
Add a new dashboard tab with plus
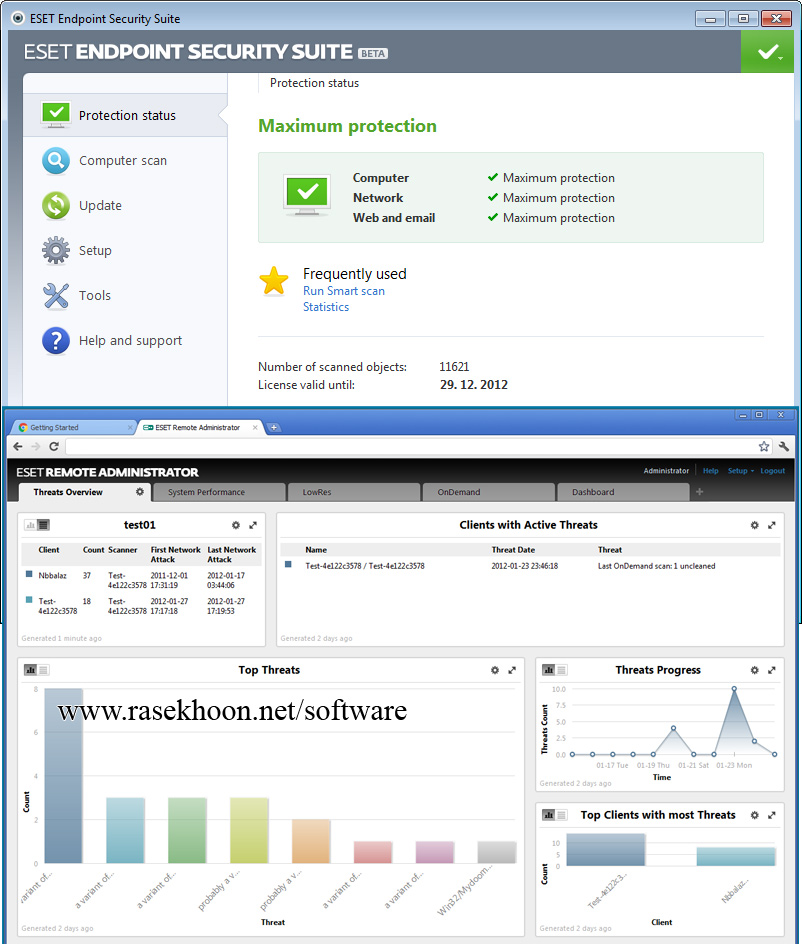click(x=699, y=492)
